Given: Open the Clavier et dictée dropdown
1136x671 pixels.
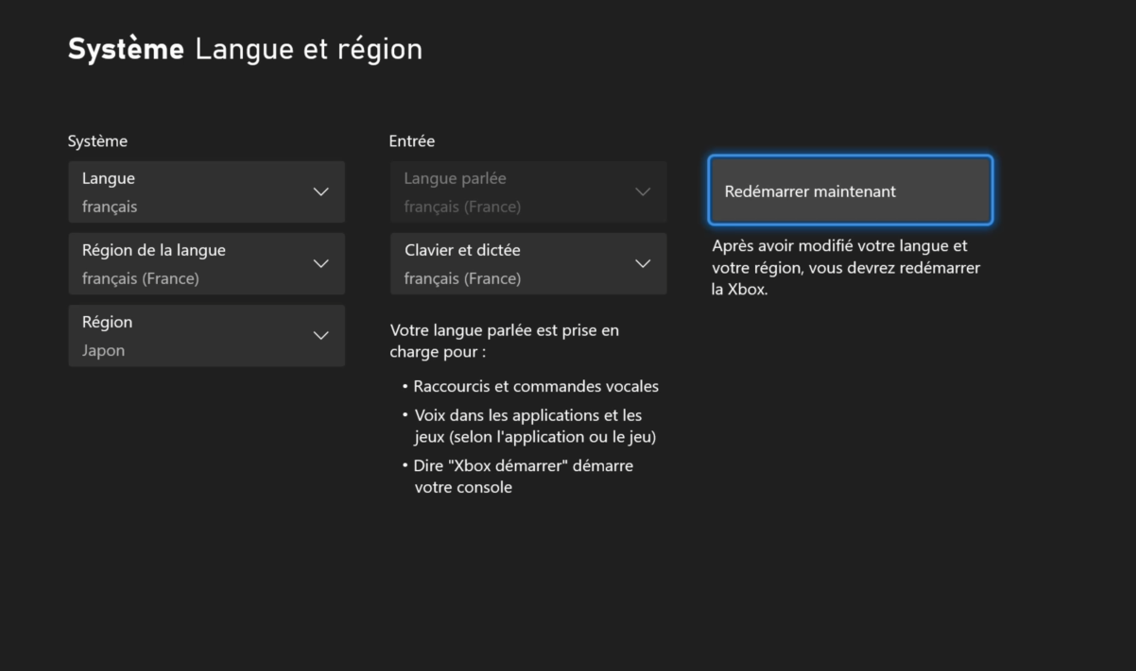Looking at the screenshot, I should 527,264.
